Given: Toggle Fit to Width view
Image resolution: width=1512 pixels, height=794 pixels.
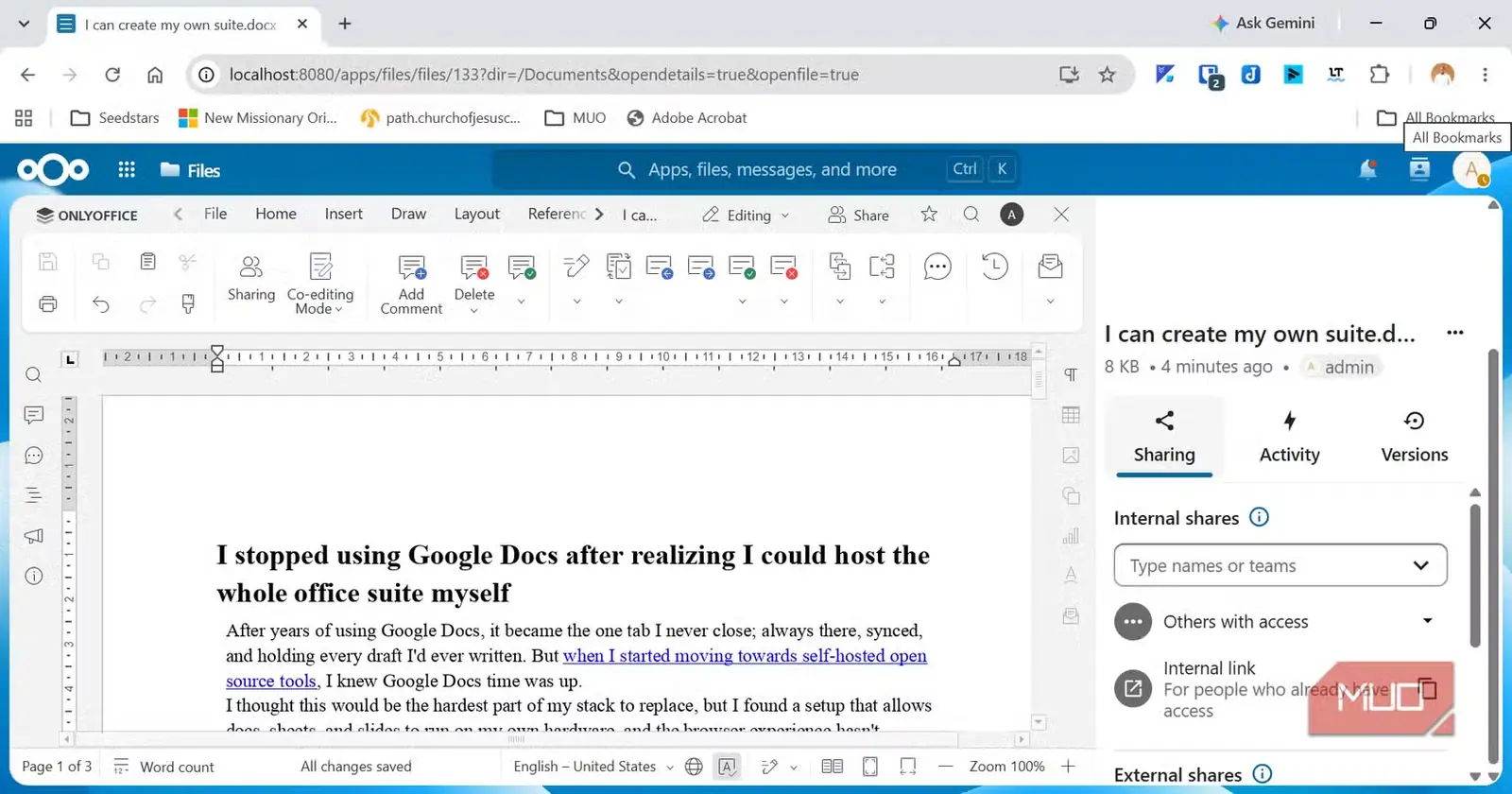Looking at the screenshot, I should tap(908, 767).
